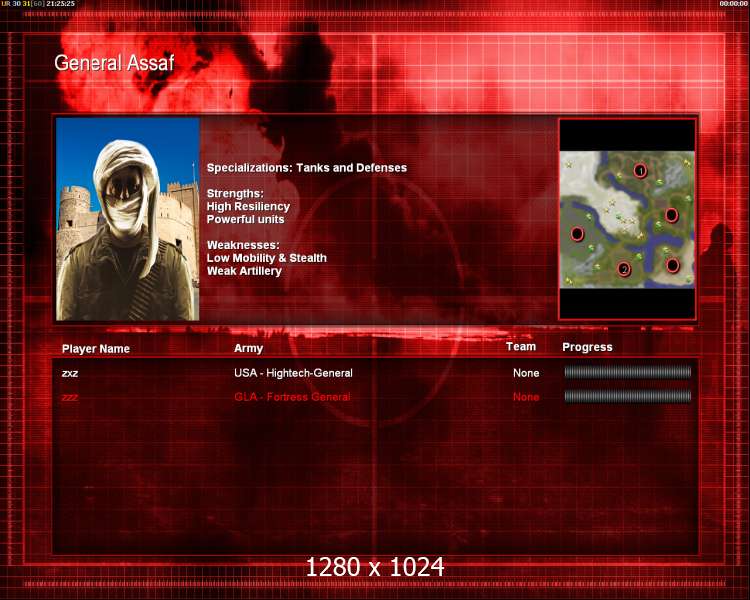
Task: Click the "Strengths:" heading
Action: [x=235, y=193]
